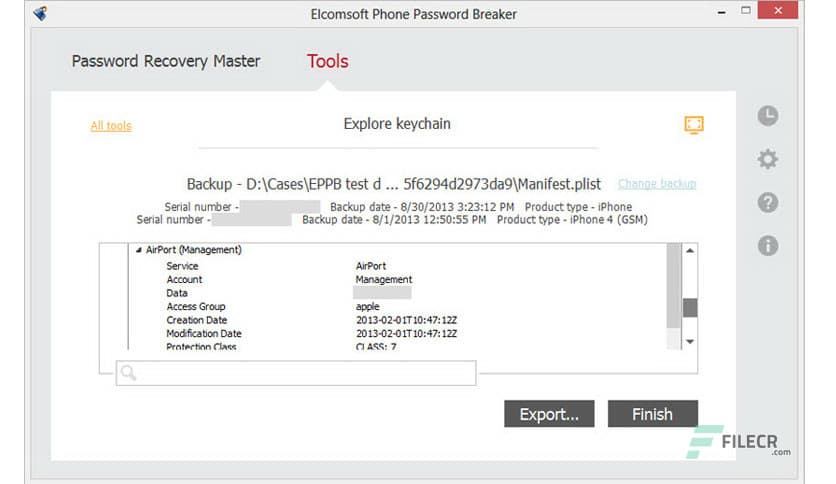Click the scrollbar up arrow
The height and width of the screenshot is (484, 836).
coord(690,251)
